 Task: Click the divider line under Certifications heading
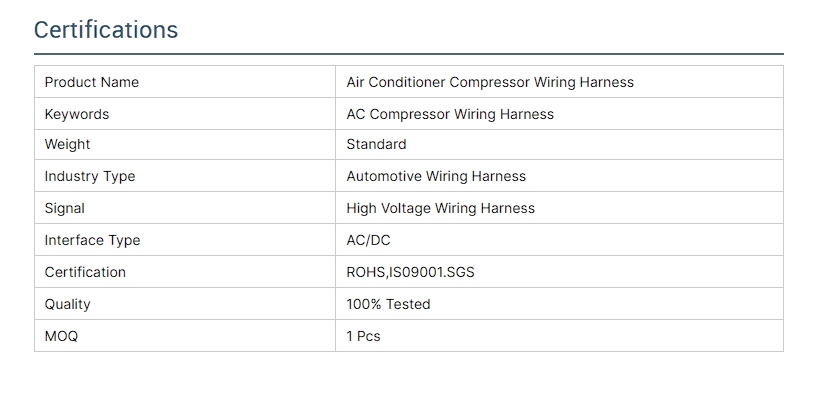(x=409, y=54)
